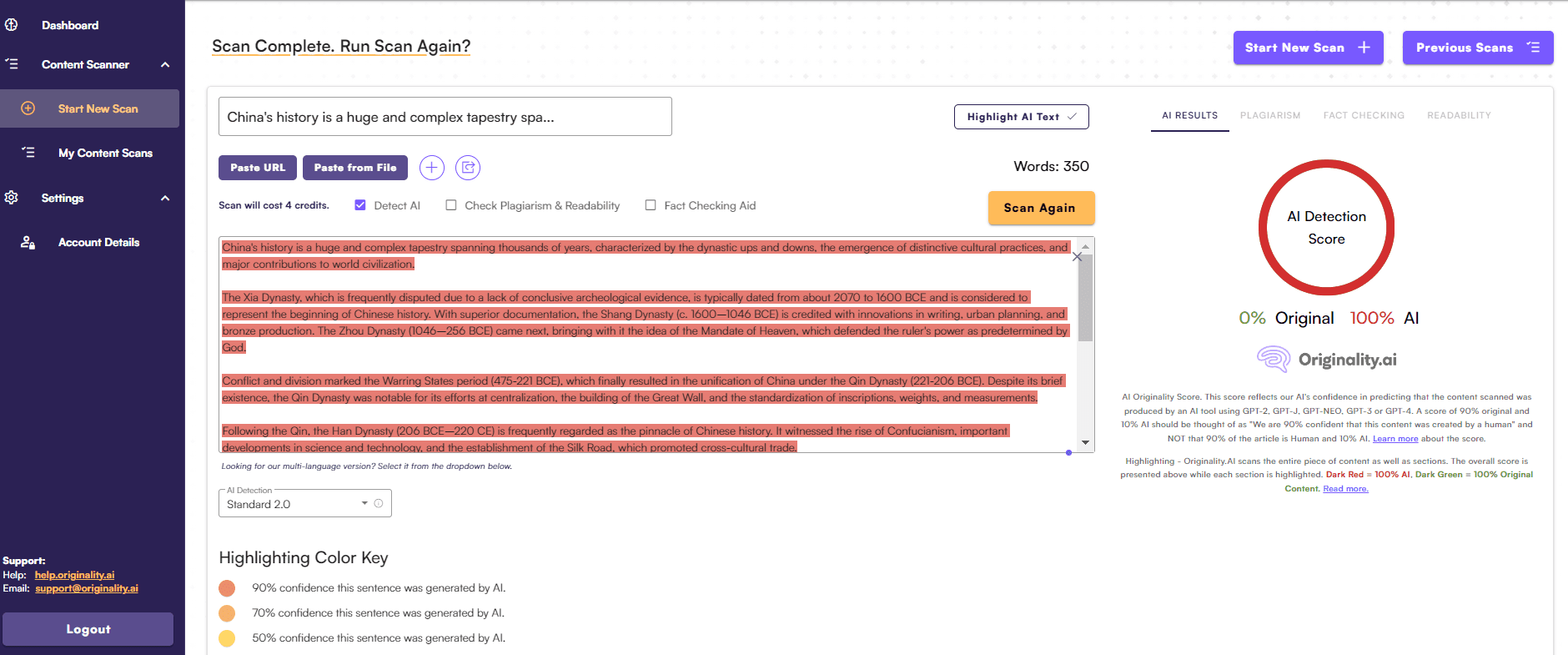Open the Readability tab
Image resolution: width=1568 pixels, height=655 pixels.
[1458, 116]
